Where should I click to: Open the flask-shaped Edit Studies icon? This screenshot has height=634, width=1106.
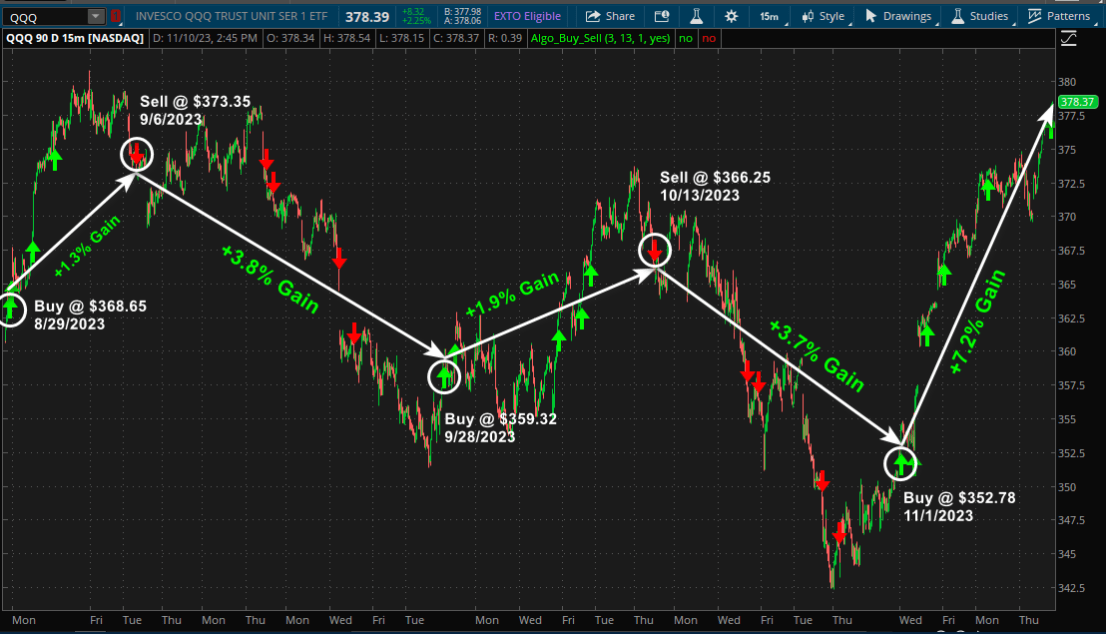698,16
